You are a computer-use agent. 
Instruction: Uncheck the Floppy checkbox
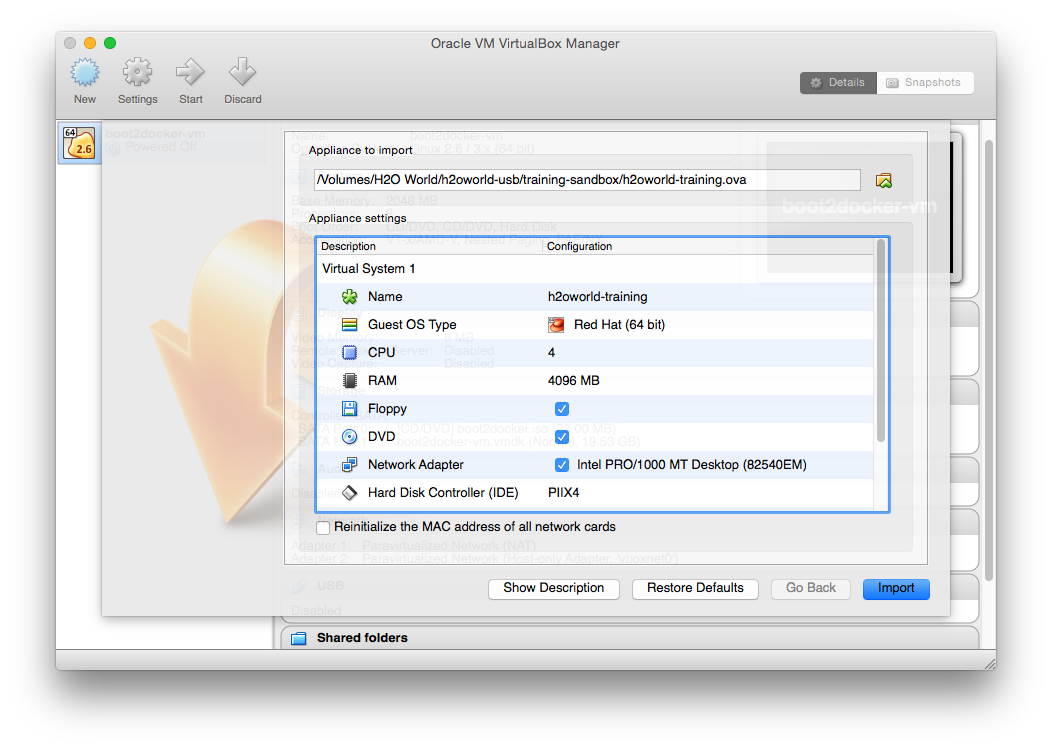[562, 409]
